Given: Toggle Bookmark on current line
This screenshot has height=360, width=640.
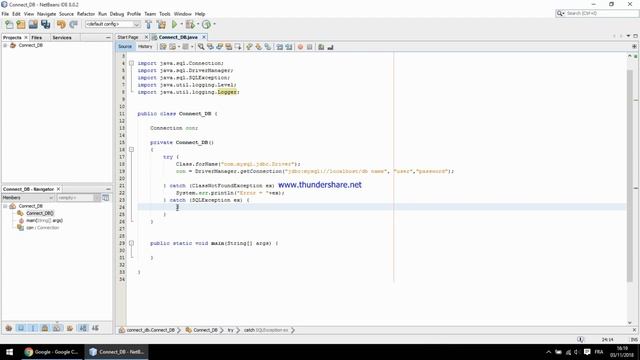Looking at the screenshot, I should point(268,47).
